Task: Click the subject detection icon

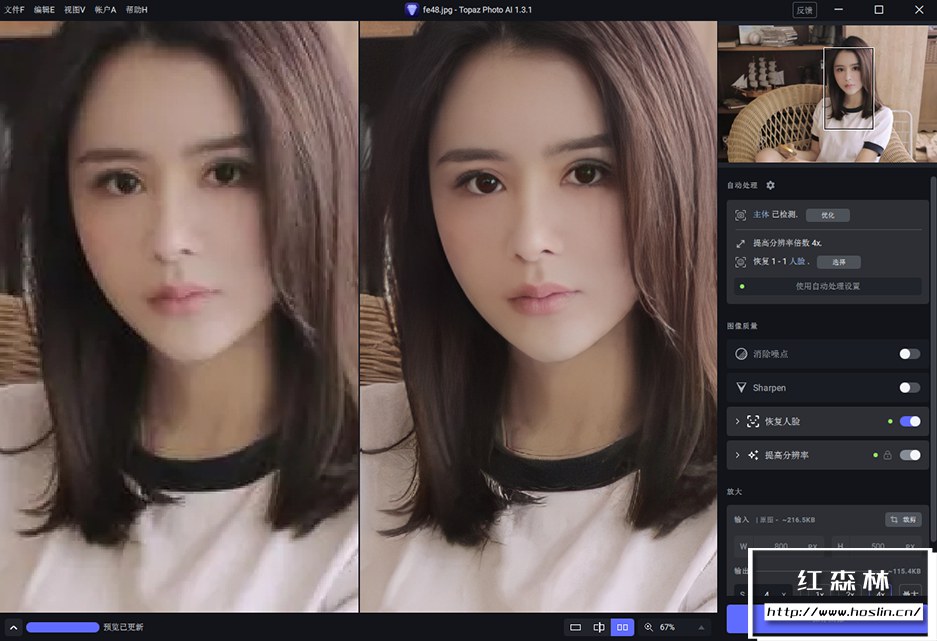Action: tap(740, 215)
